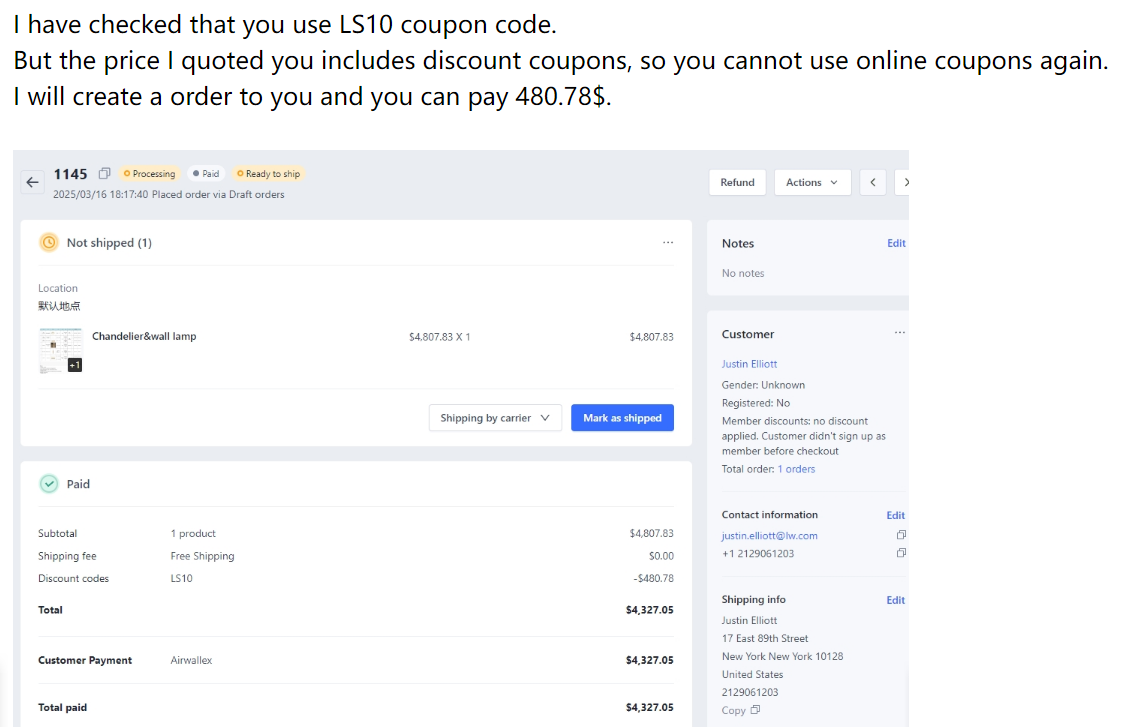Screen dimensions: 1123x727
Task: Edit the Notes section
Action: tap(896, 243)
